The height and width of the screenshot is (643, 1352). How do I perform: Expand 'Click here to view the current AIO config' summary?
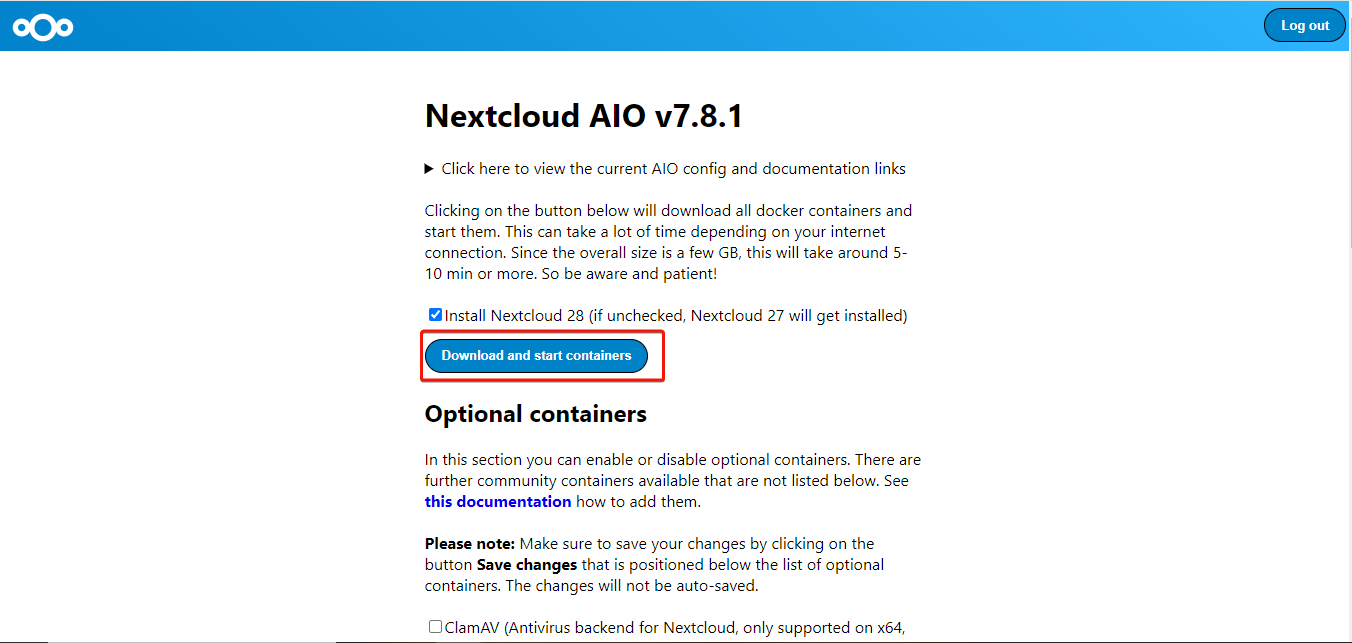pos(673,169)
